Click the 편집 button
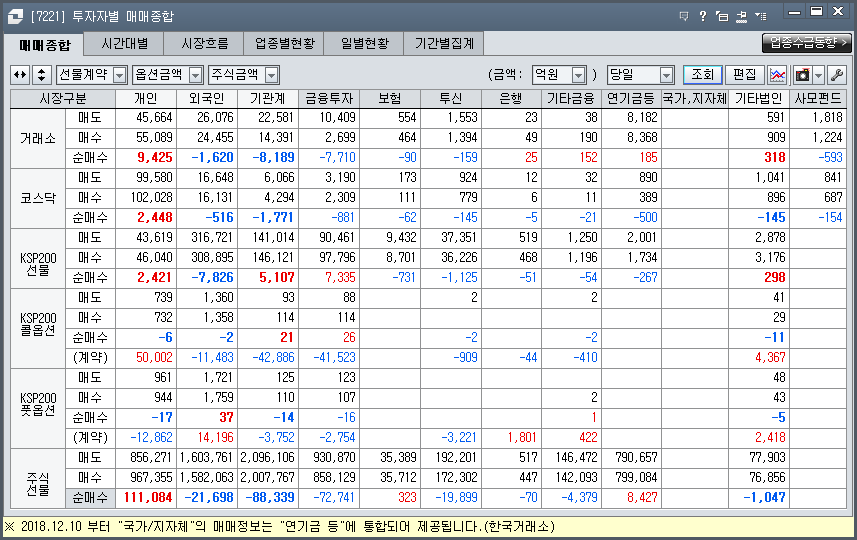This screenshot has width=857, height=540. click(744, 75)
